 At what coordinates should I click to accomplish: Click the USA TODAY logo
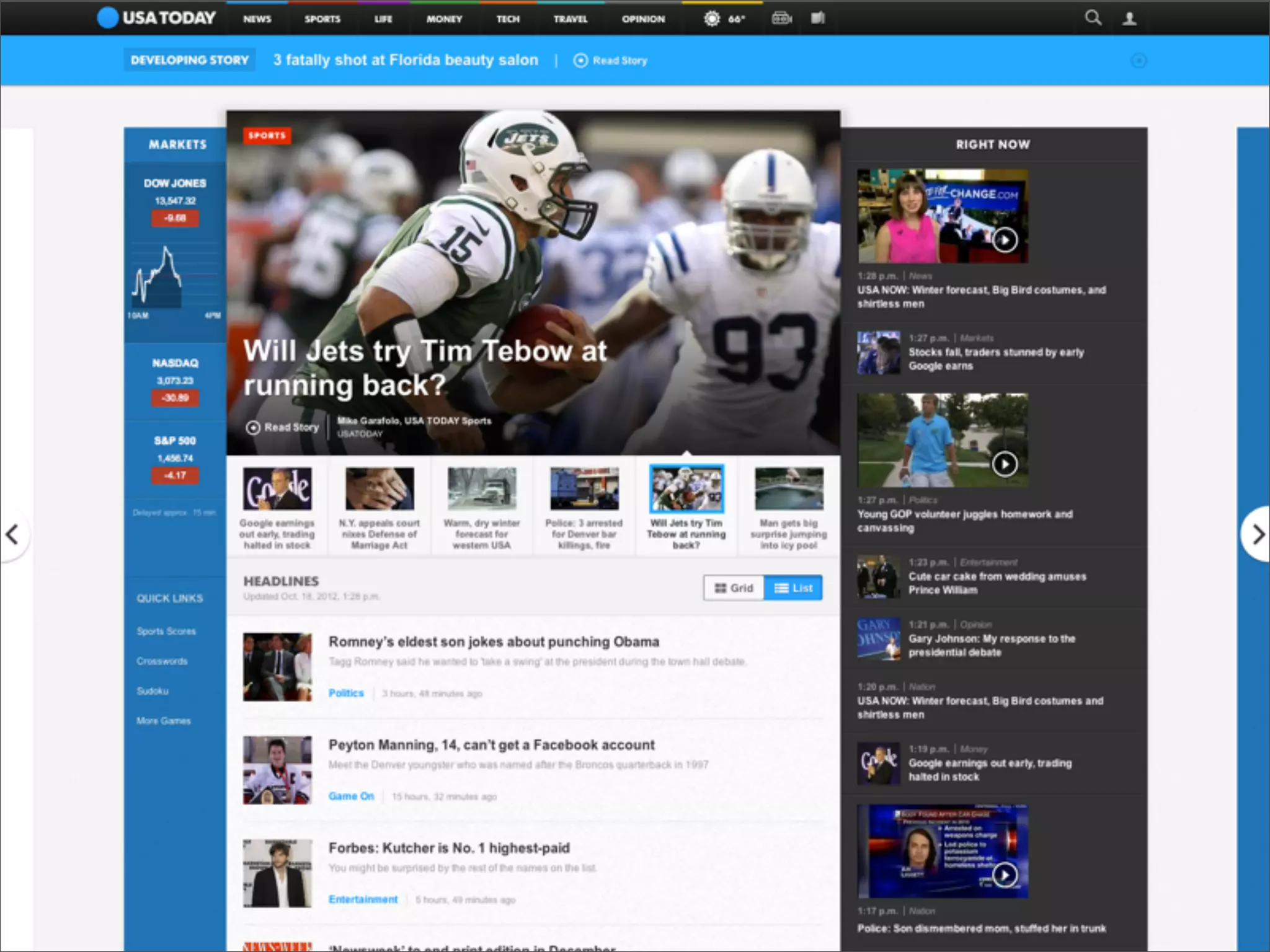pyautogui.click(x=157, y=18)
